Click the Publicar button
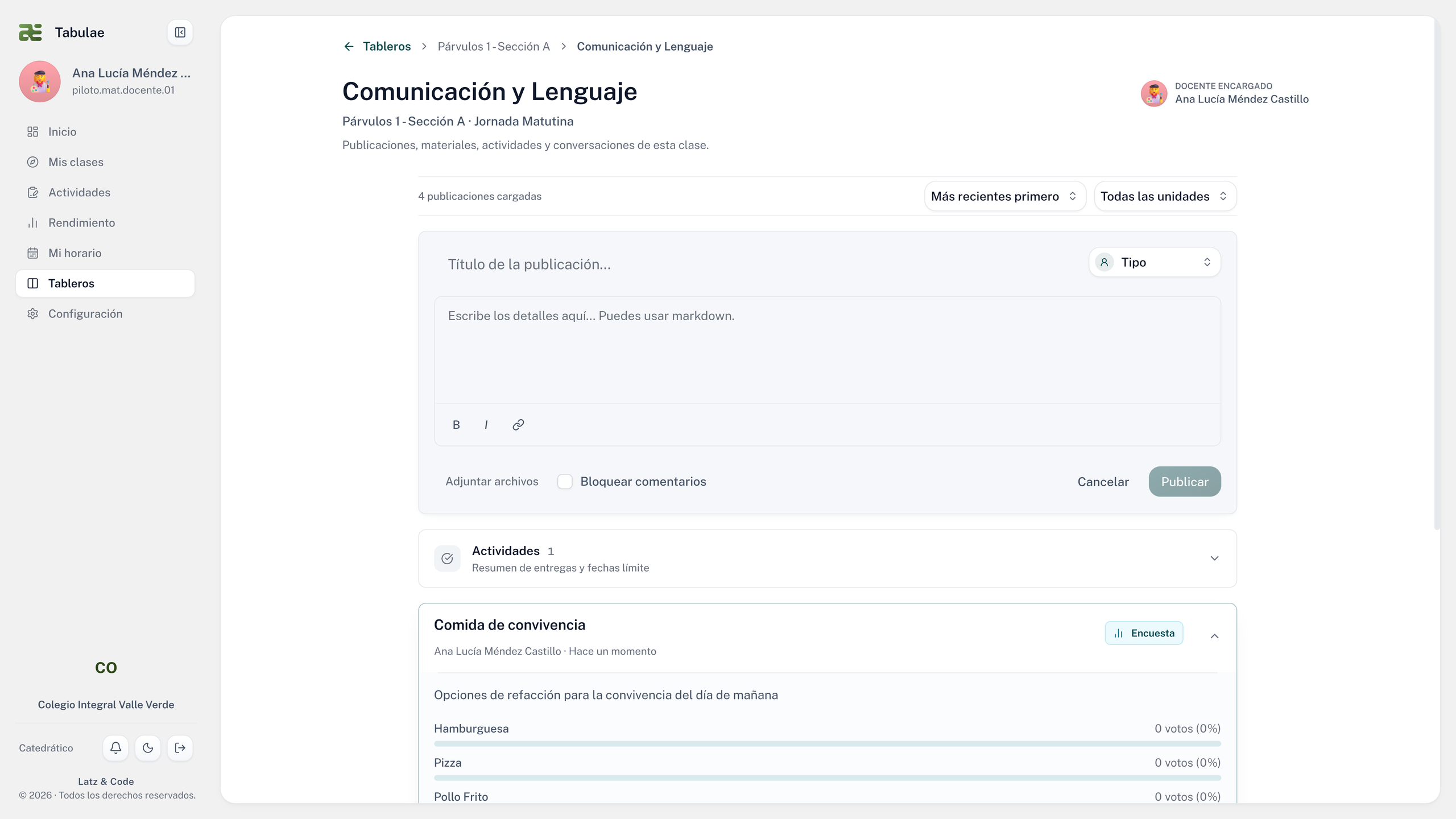 [x=1185, y=481]
